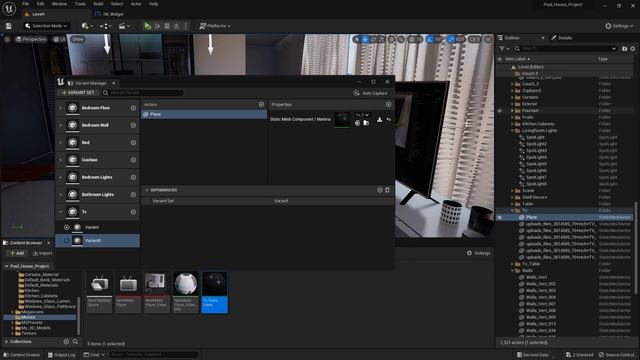Add a new collection with plus icon
This screenshot has width=640, height=360.
point(66,342)
